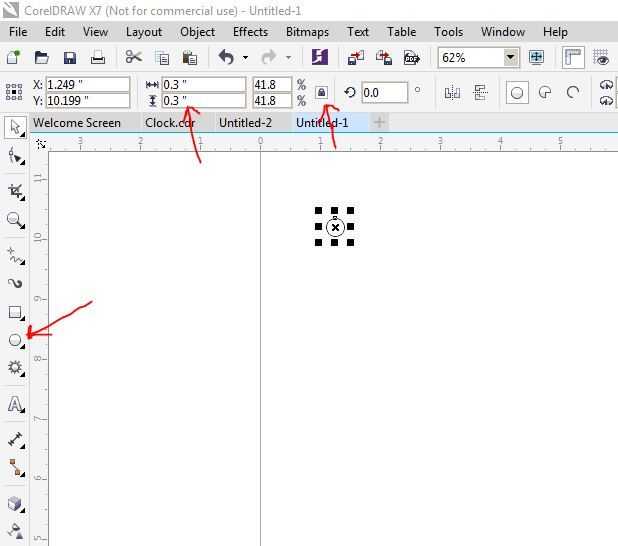The image size is (618, 546).
Task: Click the Copy icon
Action: 162,58
